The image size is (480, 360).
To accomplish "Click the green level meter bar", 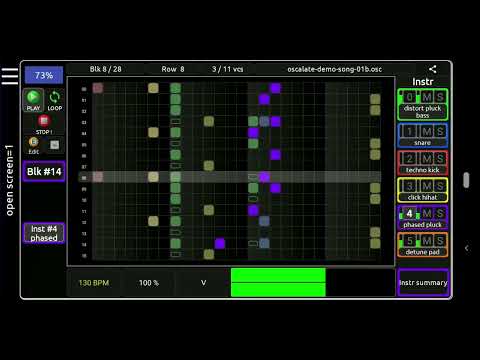I will click(278, 282).
